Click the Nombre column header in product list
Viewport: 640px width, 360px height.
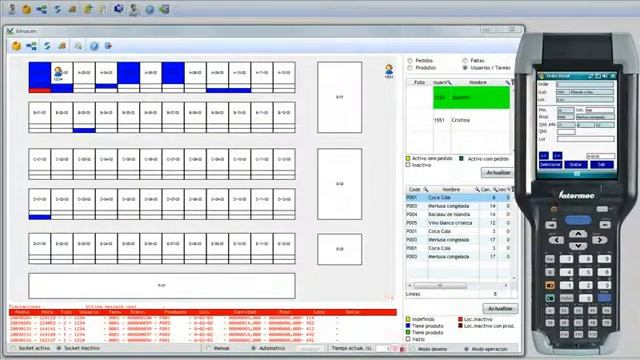(x=451, y=189)
